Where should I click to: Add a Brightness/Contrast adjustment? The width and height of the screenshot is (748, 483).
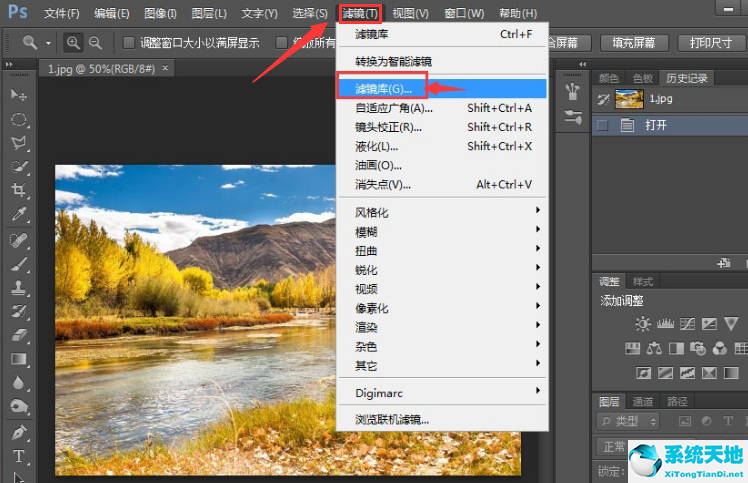[643, 324]
